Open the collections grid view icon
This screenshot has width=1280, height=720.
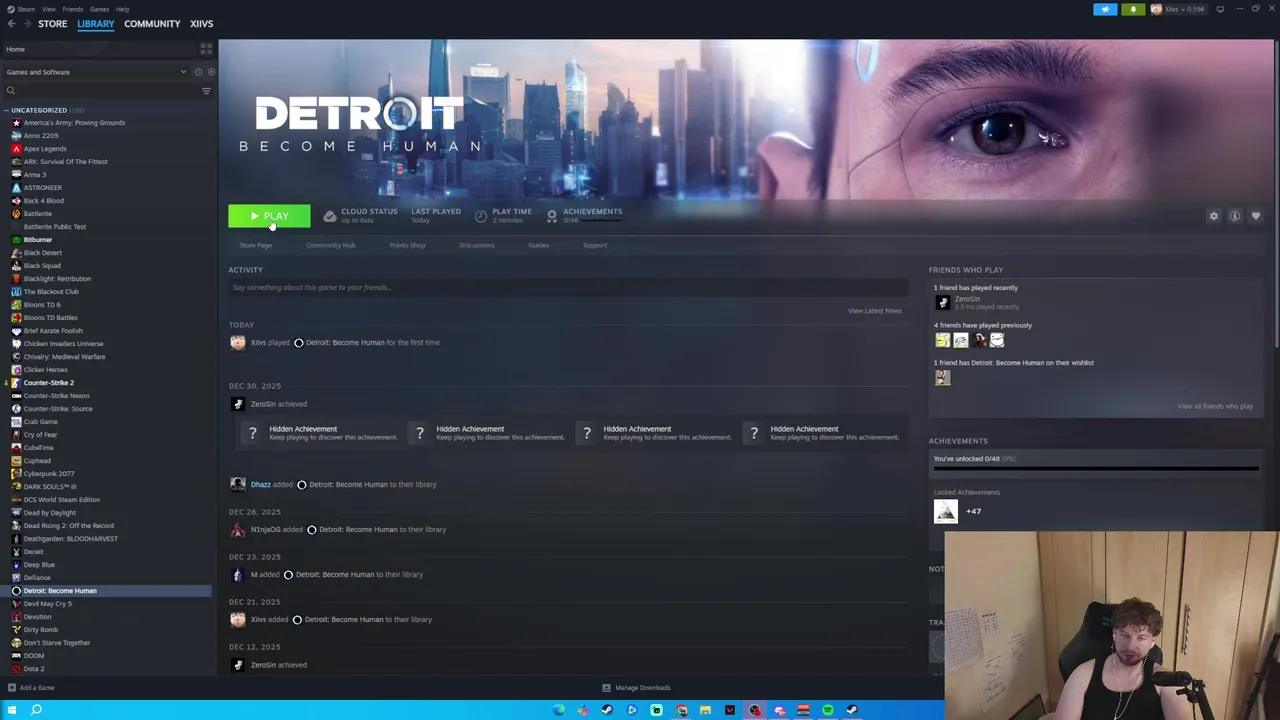click(x=206, y=49)
